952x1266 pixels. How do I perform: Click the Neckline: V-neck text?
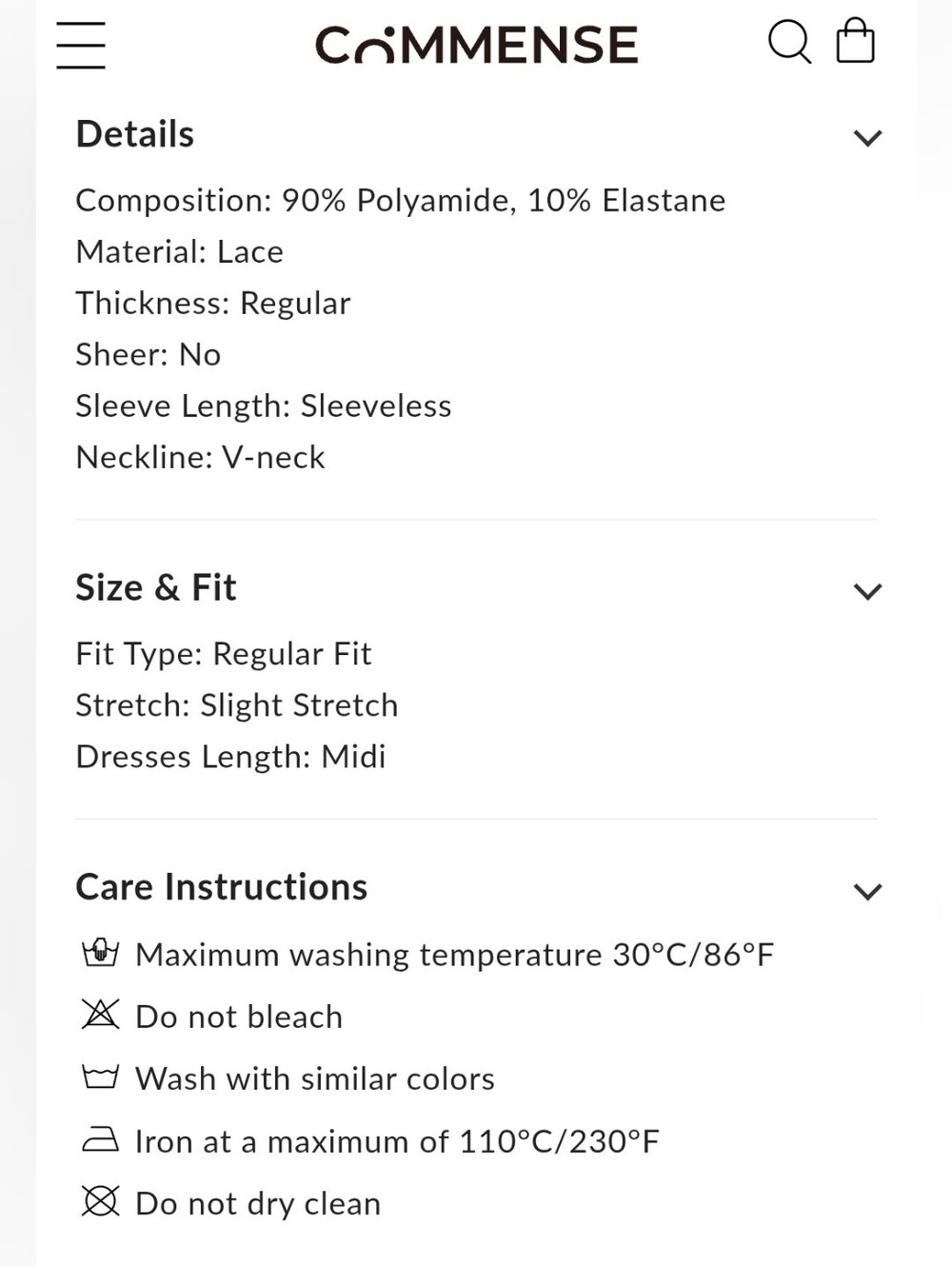[x=201, y=458]
